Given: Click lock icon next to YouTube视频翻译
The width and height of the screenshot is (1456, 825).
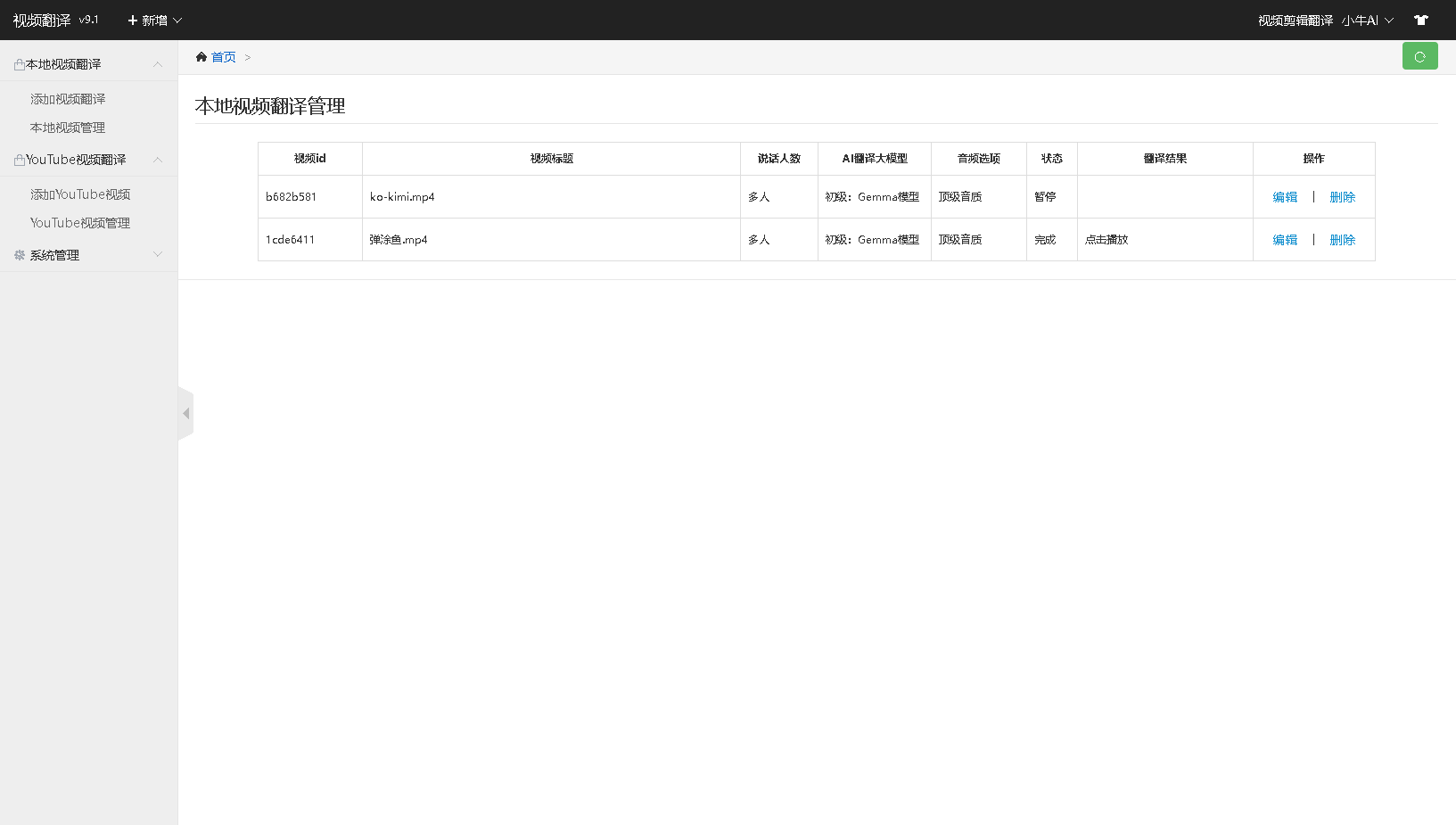Looking at the screenshot, I should 20,160.
